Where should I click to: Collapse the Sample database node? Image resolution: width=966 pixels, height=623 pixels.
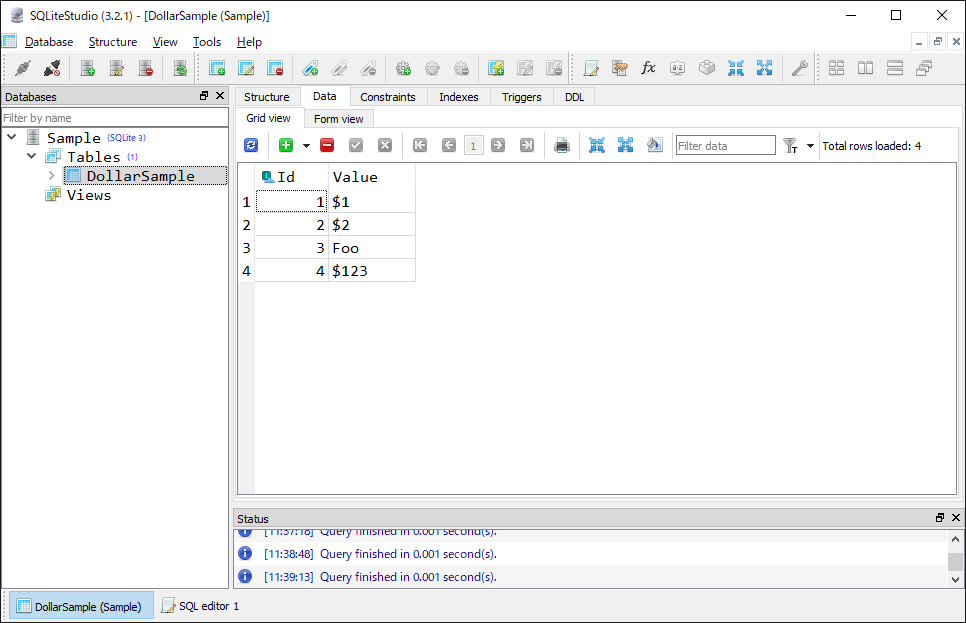click(x=12, y=137)
